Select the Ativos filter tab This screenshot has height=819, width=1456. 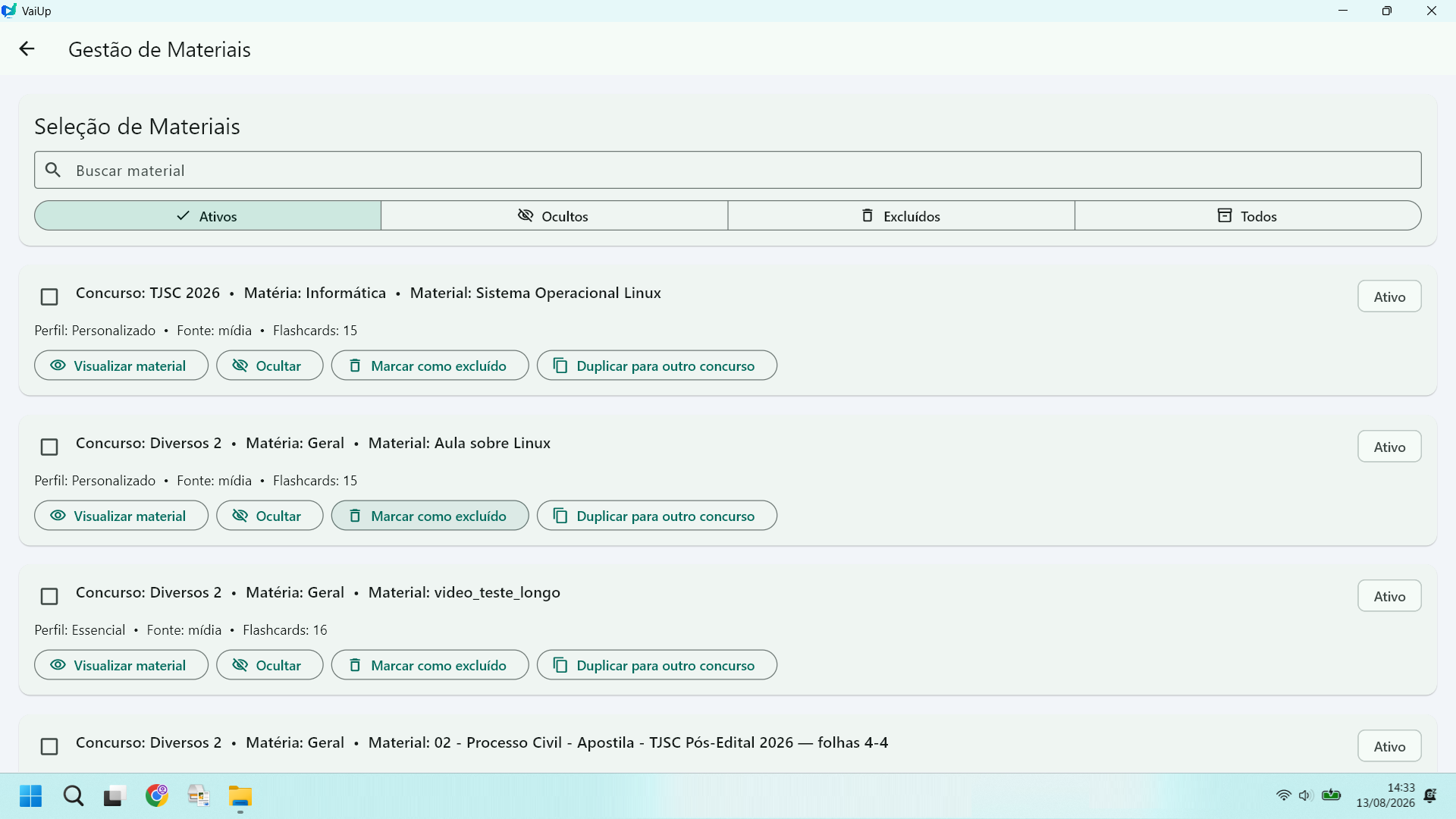point(208,216)
